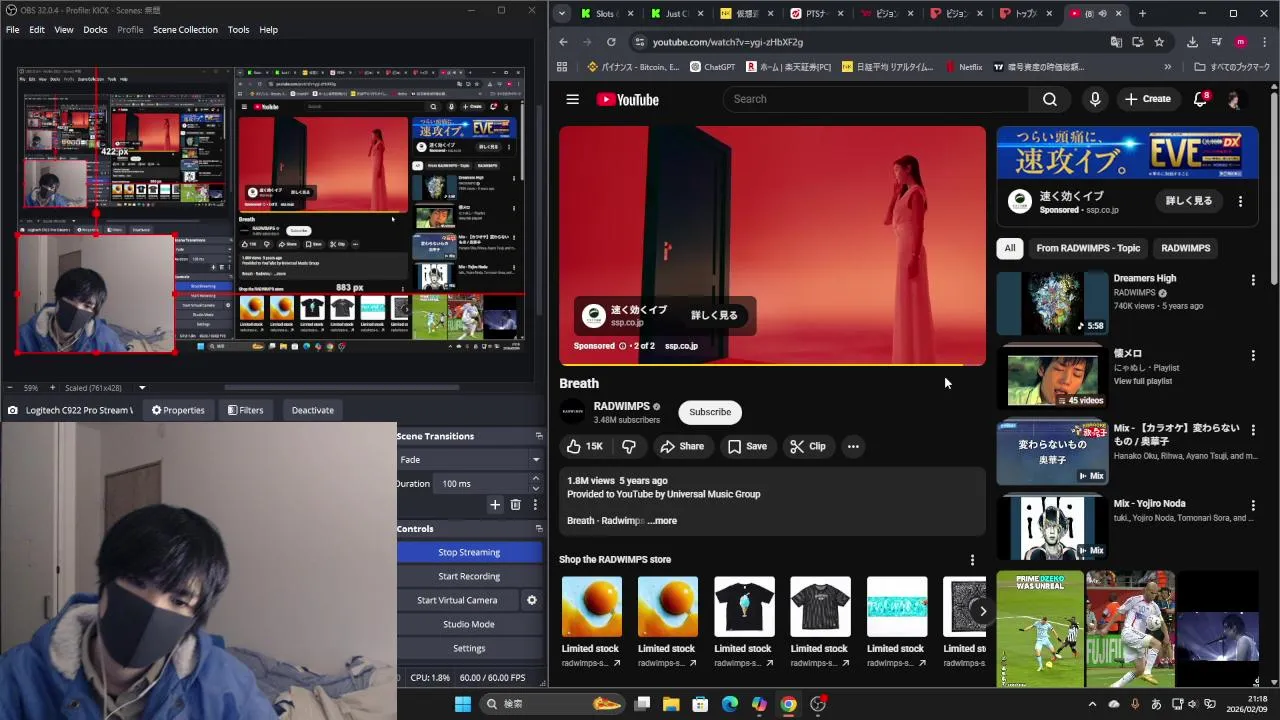
Task: Start voice search with microphone icon
Action: 1095,99
